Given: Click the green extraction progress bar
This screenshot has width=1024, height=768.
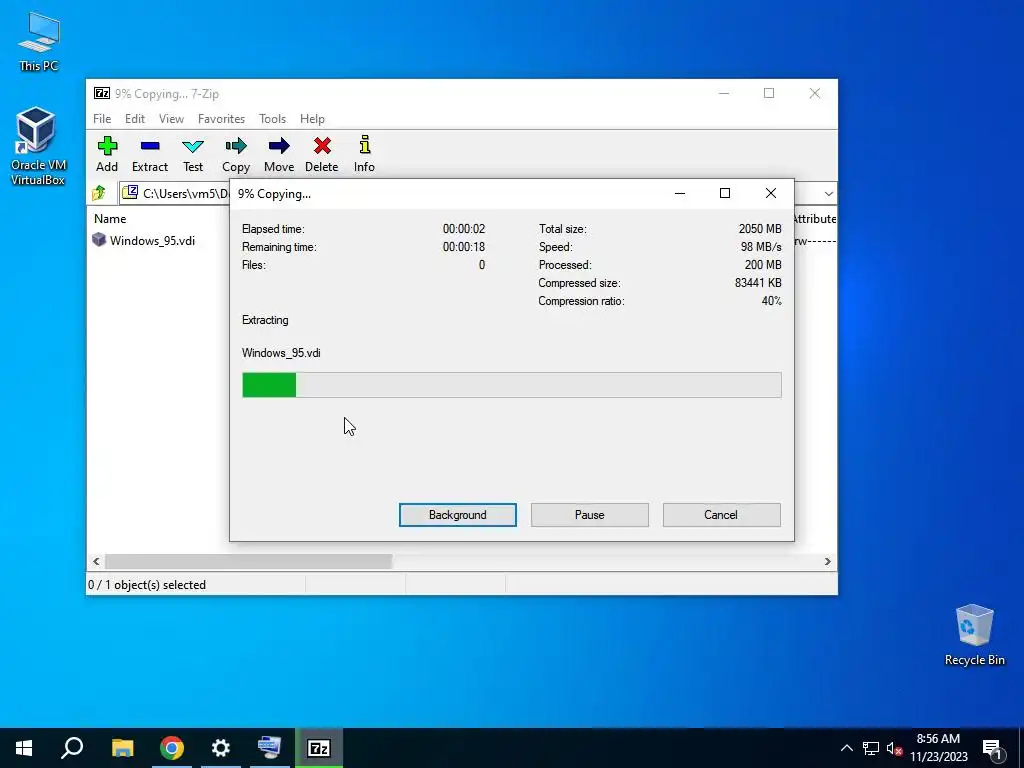Looking at the screenshot, I should coord(269,385).
